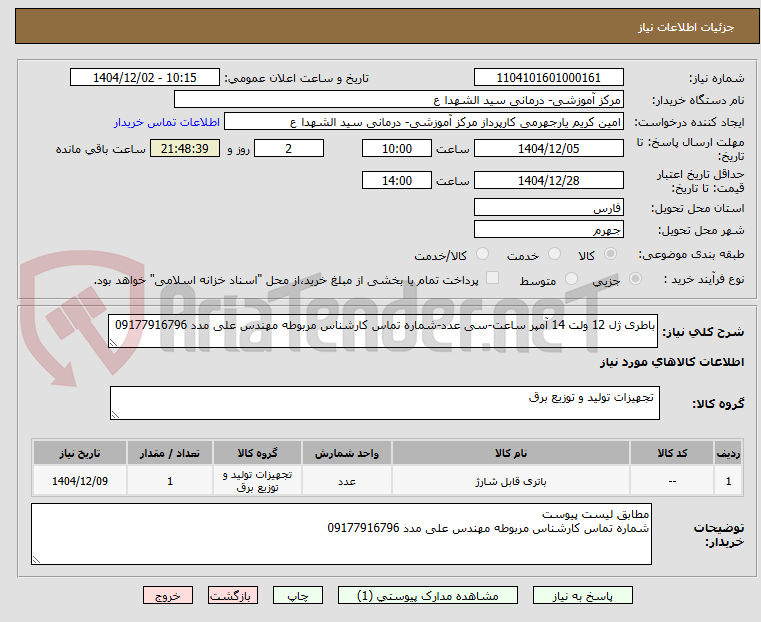
Task: Click the date cell 1404/12/09
Action: tap(80, 481)
